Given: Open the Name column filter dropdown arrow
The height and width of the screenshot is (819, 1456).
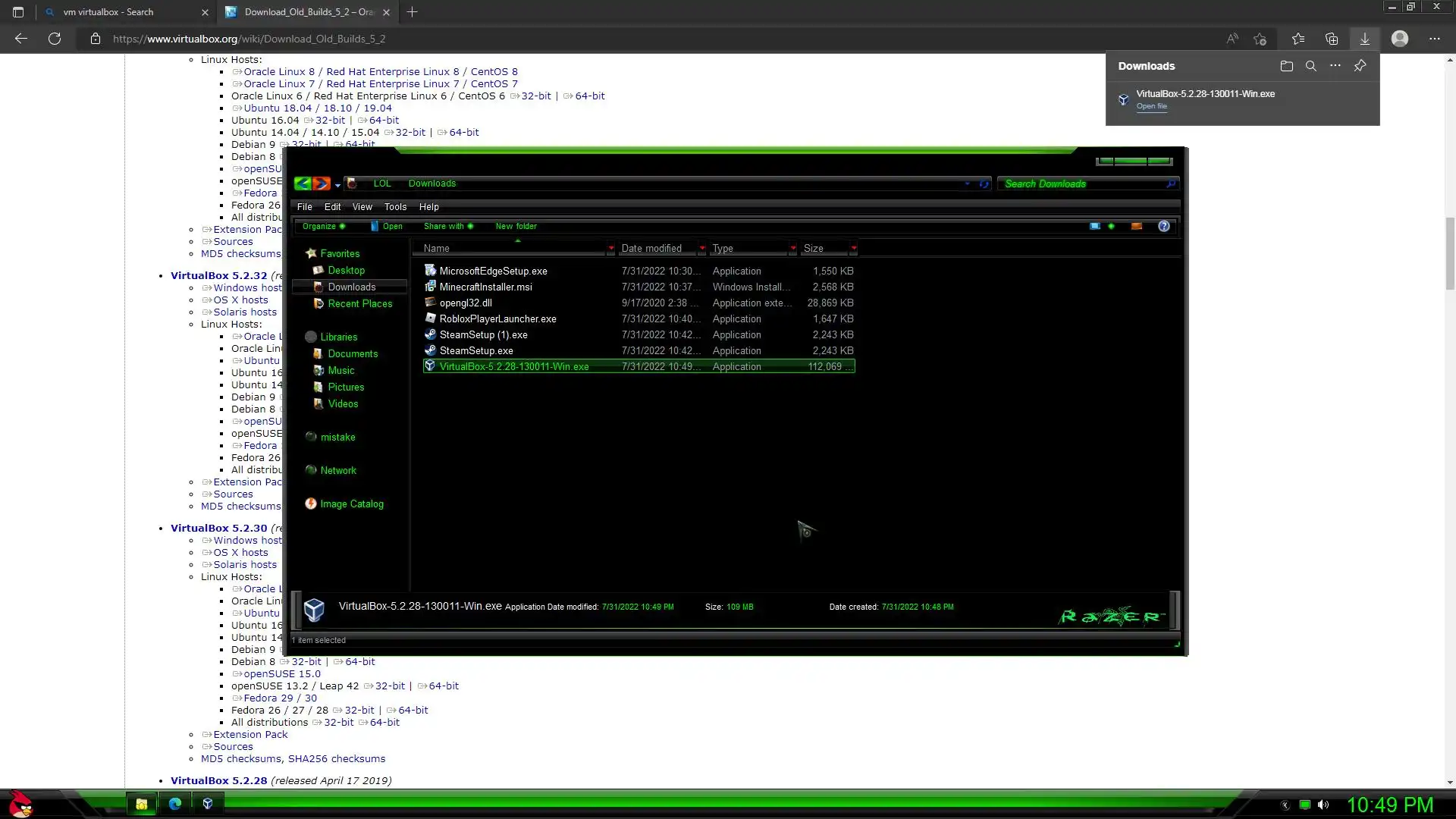Looking at the screenshot, I should point(610,249).
